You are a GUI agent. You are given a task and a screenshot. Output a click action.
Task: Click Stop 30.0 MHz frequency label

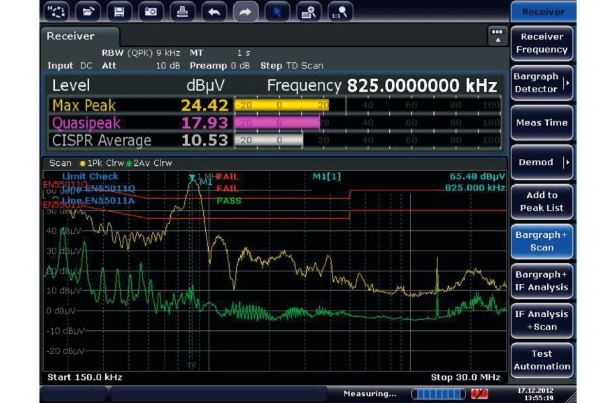[466, 377]
